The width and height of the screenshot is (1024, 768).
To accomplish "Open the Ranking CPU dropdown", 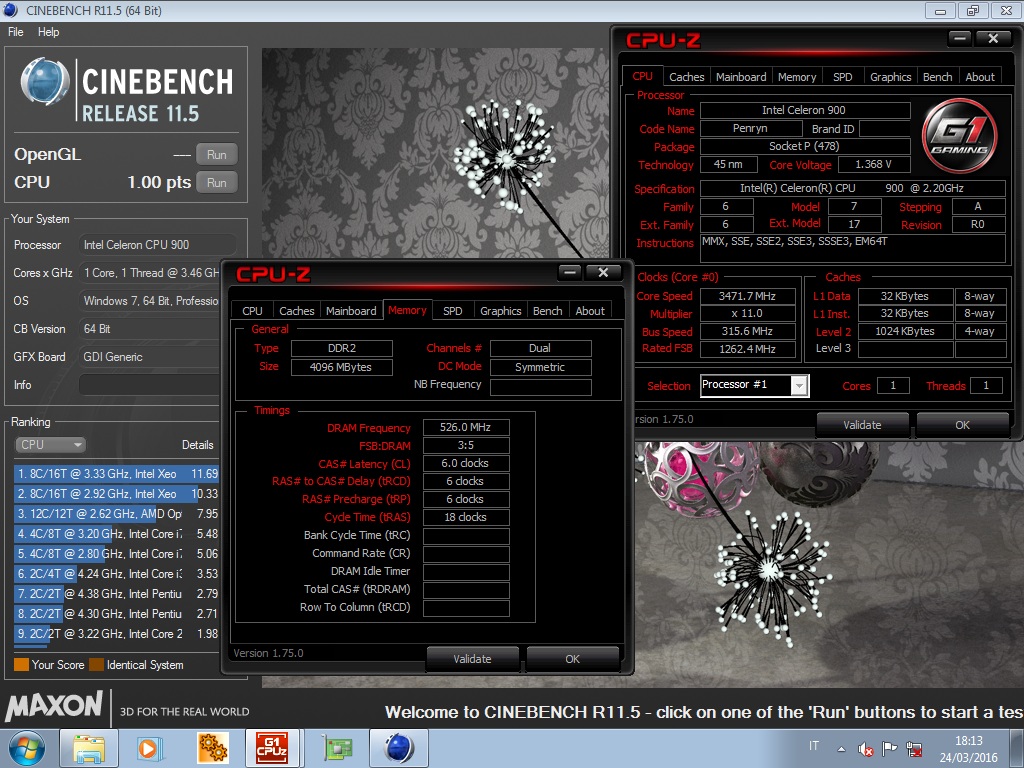I will click(50, 445).
